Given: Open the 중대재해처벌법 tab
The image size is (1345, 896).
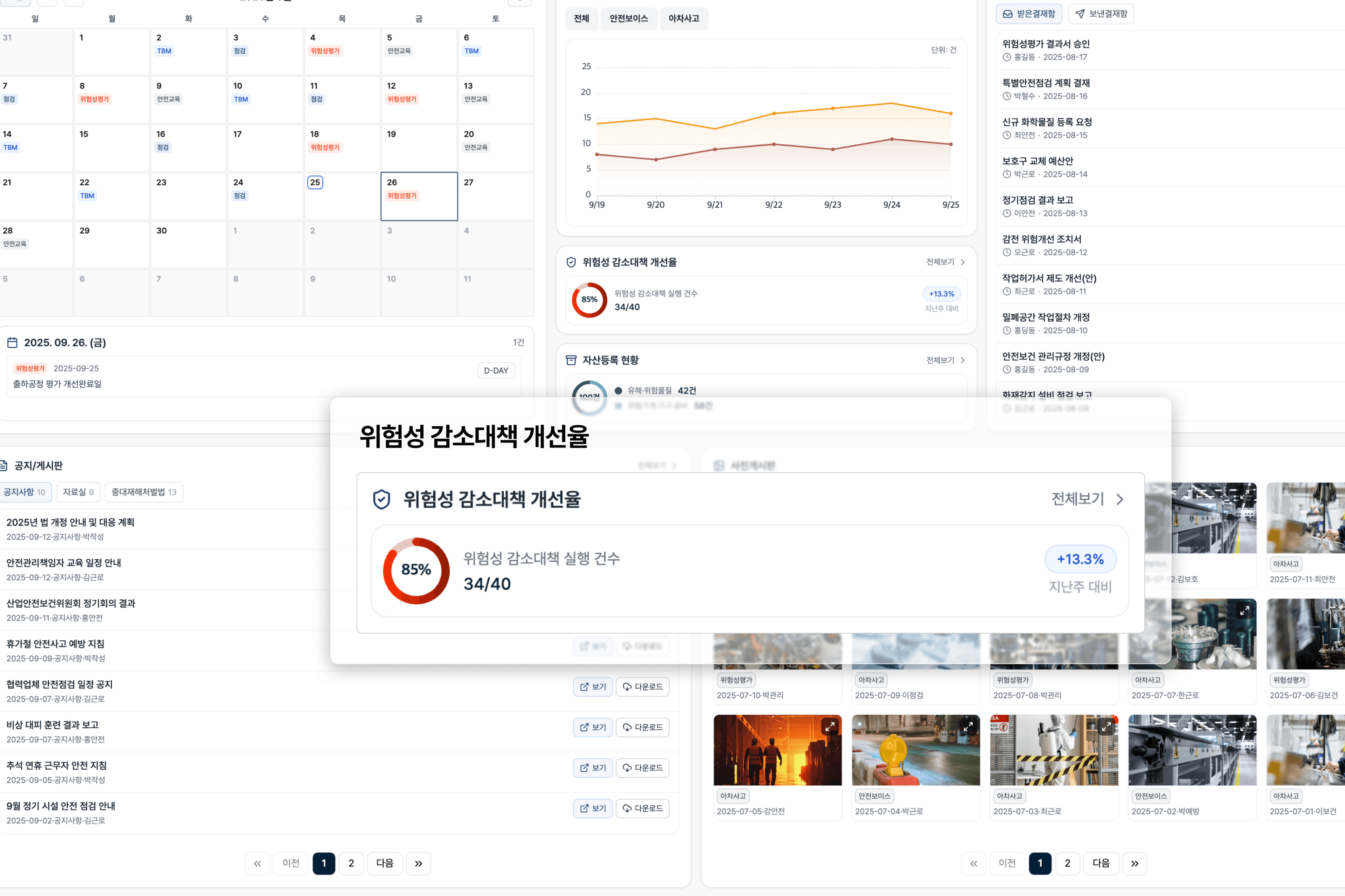Looking at the screenshot, I should tap(144, 492).
